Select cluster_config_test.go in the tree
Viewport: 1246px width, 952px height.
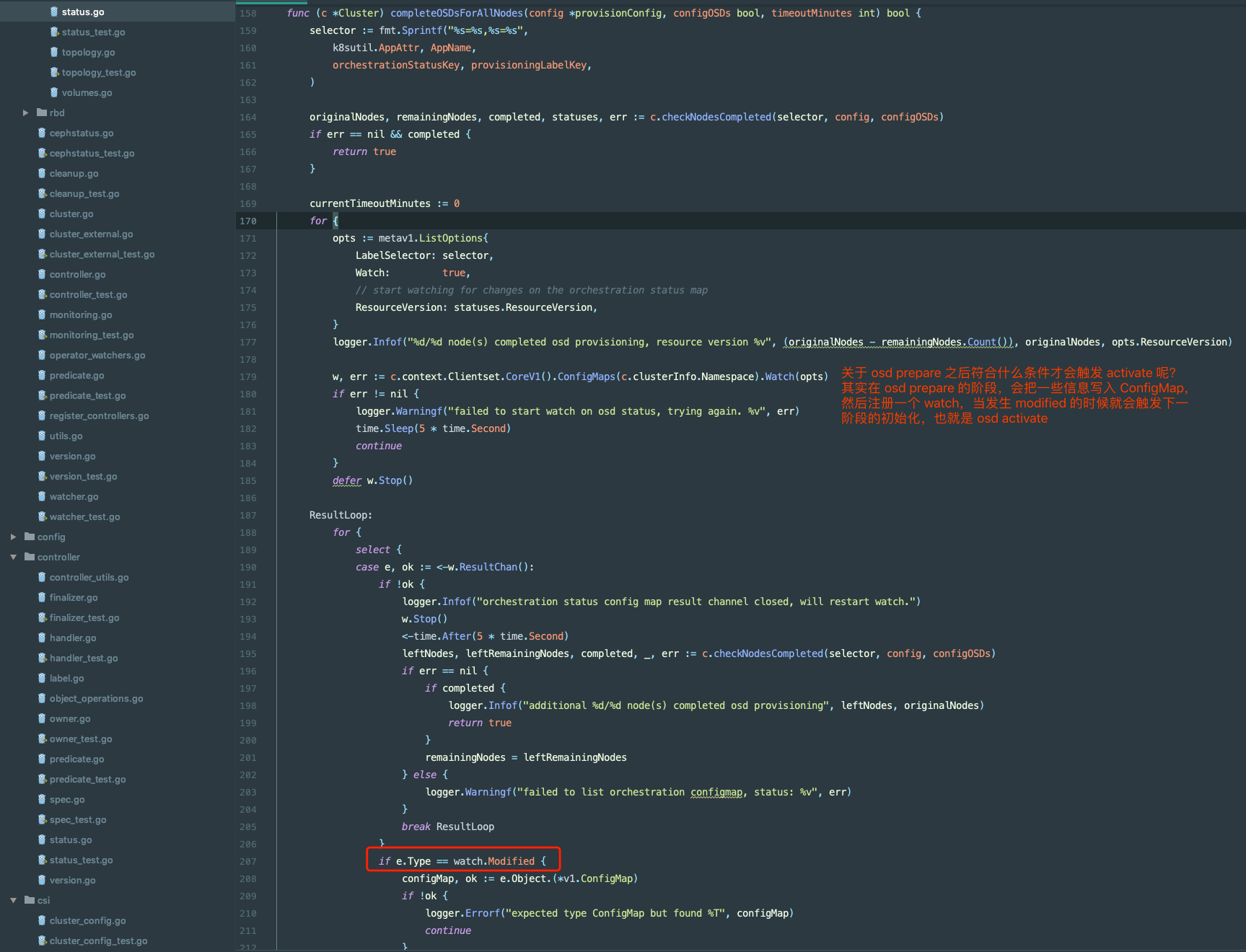pyautogui.click(x=98, y=940)
